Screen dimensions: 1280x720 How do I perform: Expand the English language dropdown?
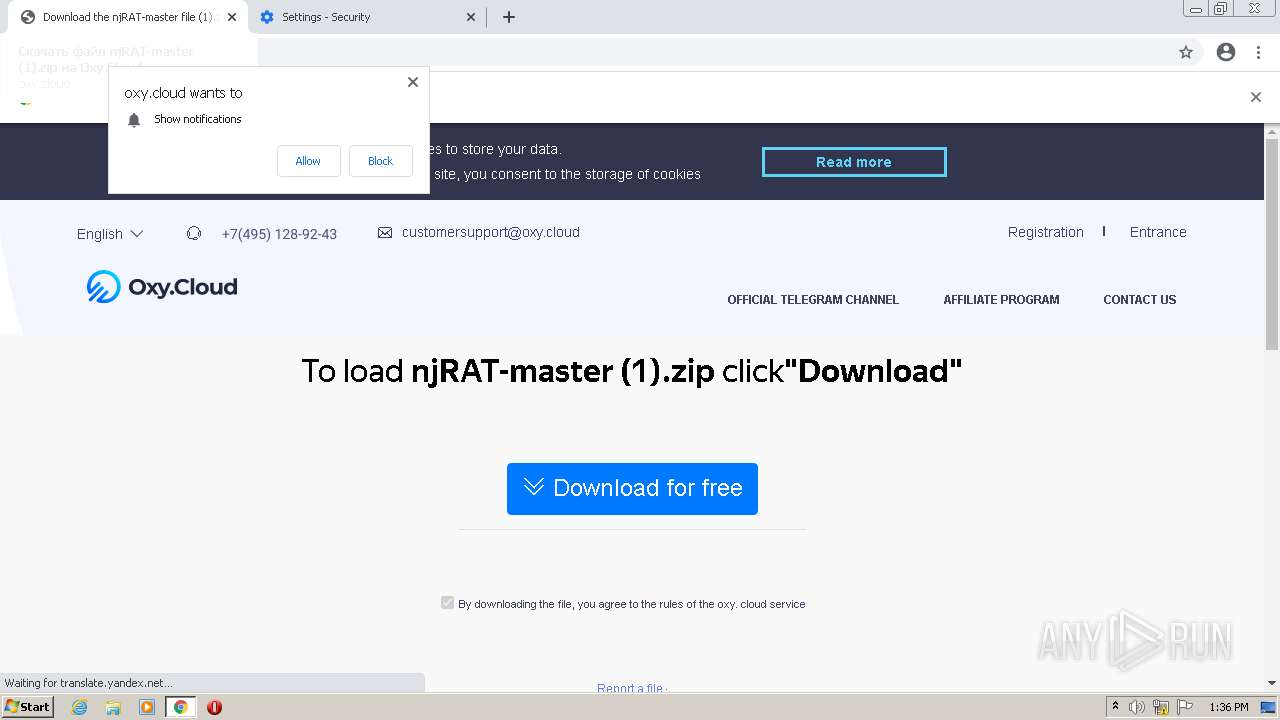tap(110, 234)
